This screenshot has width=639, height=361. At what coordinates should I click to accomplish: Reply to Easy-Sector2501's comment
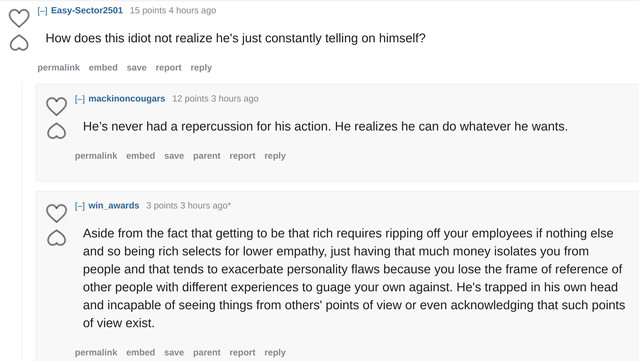(201, 68)
